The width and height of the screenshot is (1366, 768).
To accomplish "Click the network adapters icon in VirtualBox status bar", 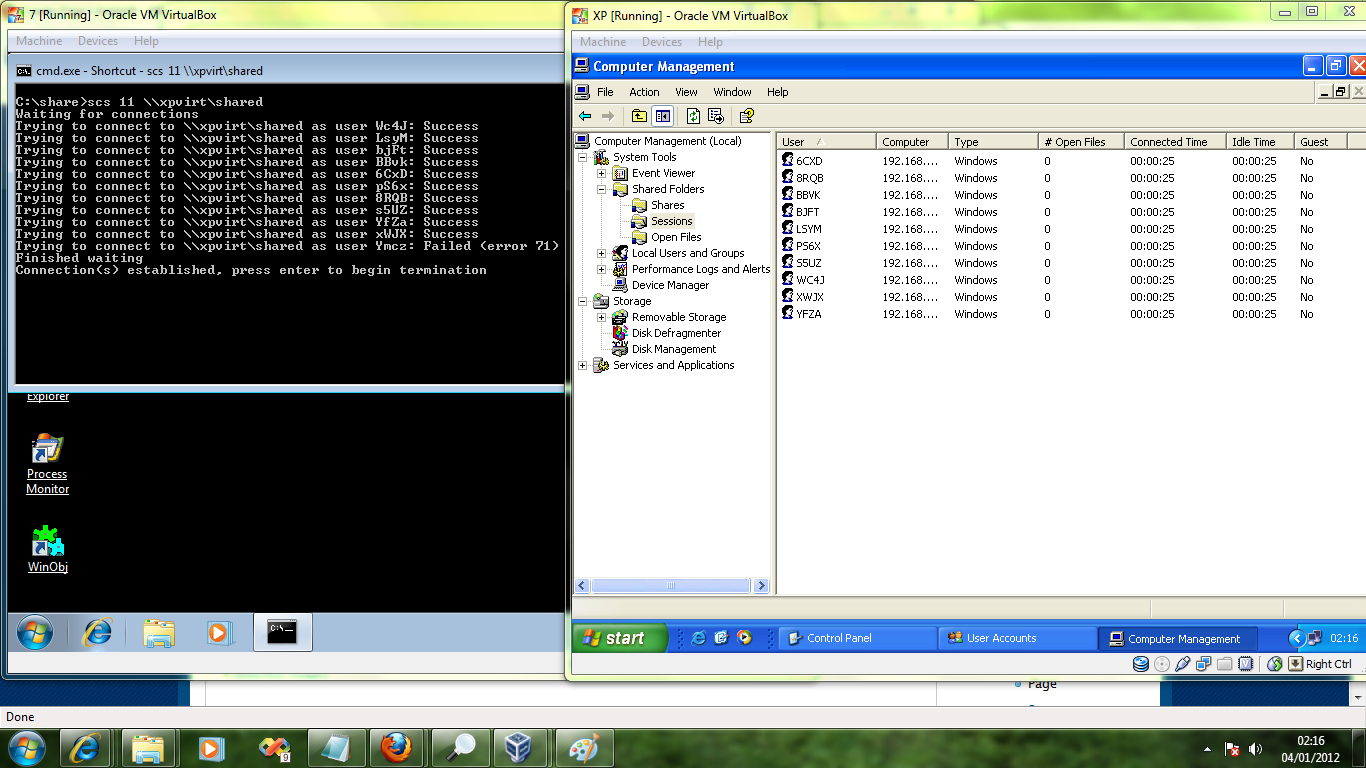I will click(1203, 663).
